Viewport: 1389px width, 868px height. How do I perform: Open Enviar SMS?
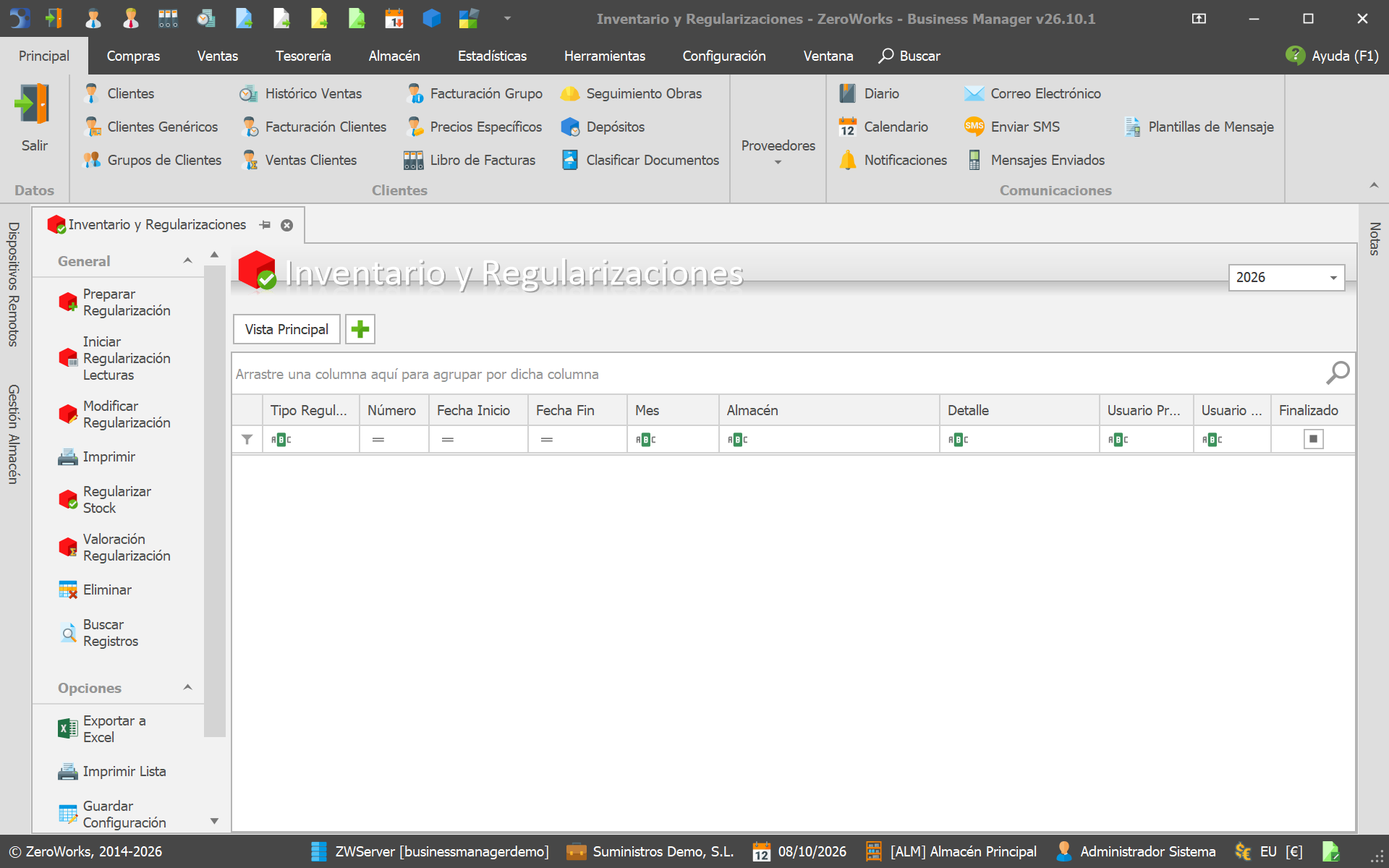(1012, 127)
